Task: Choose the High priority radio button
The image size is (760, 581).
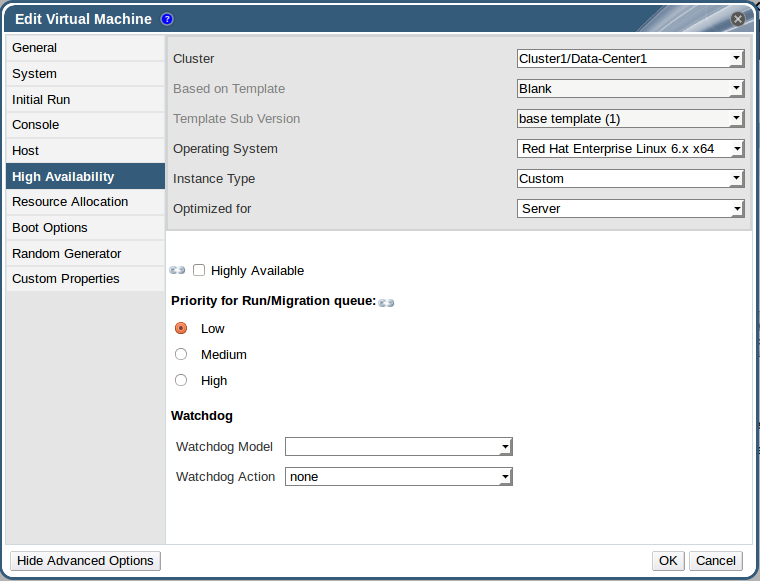Action: coord(181,380)
